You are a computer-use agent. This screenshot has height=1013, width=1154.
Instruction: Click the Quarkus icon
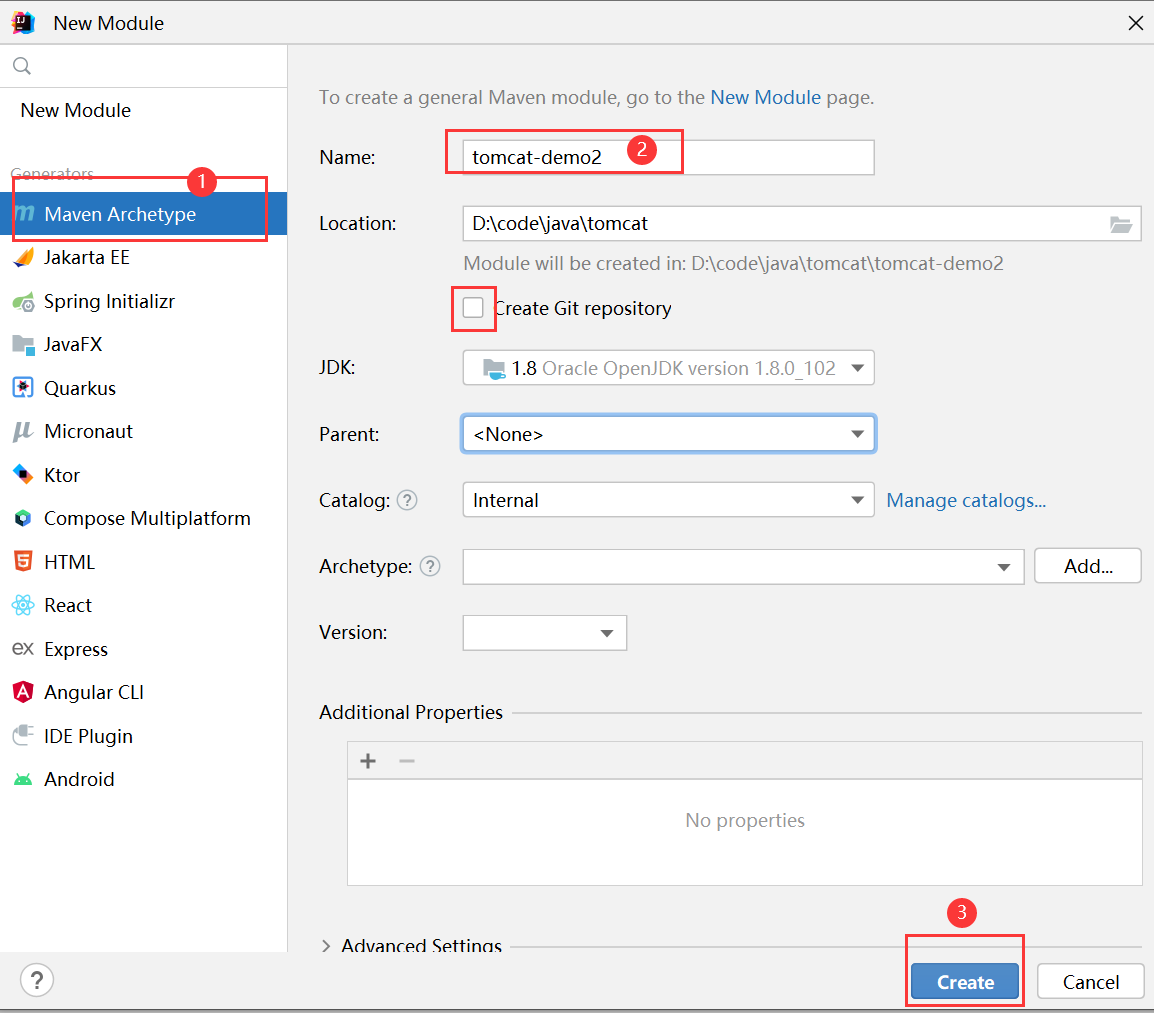tap(24, 388)
